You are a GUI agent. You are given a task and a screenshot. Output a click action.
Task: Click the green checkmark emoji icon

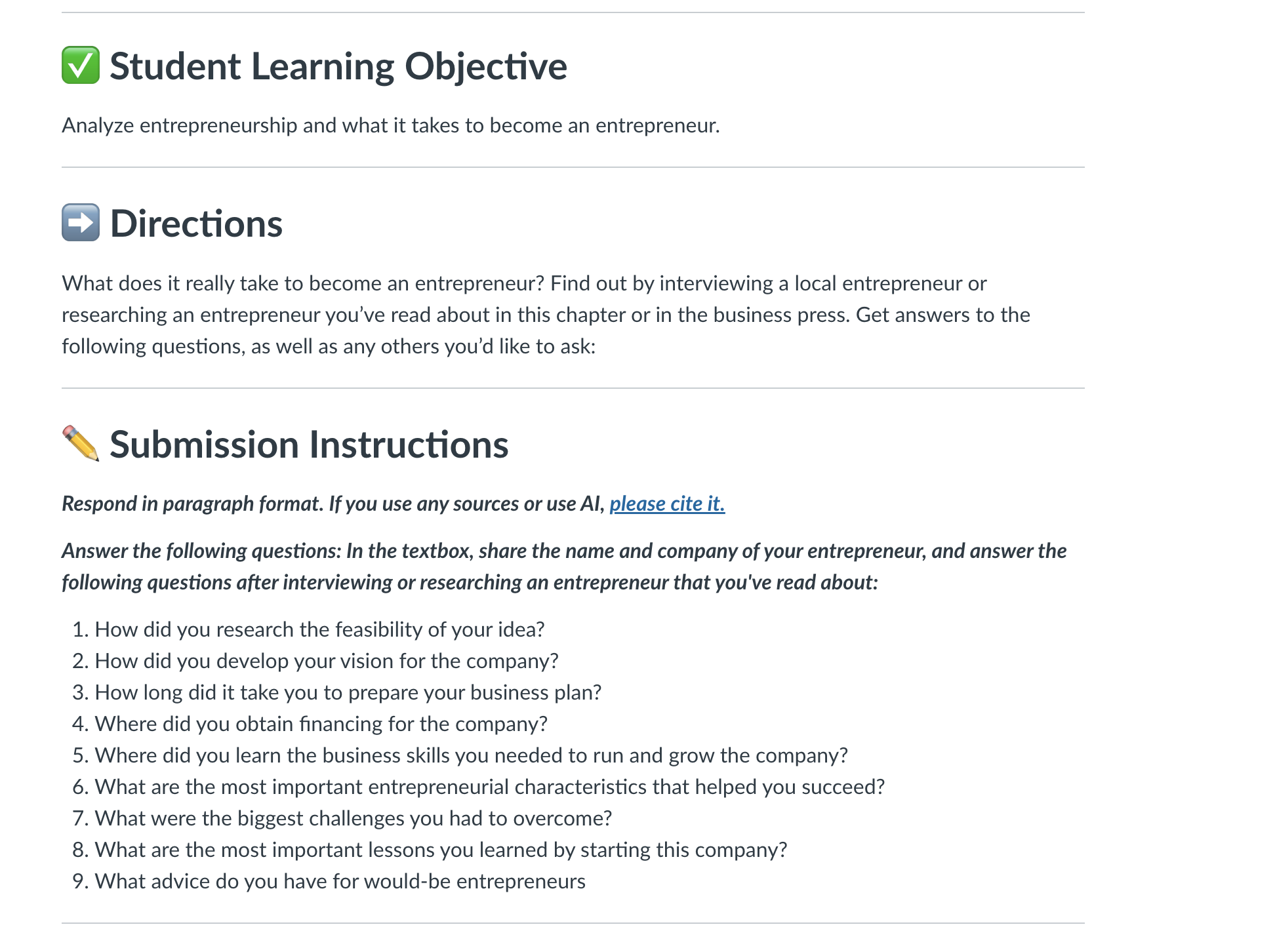[x=81, y=66]
